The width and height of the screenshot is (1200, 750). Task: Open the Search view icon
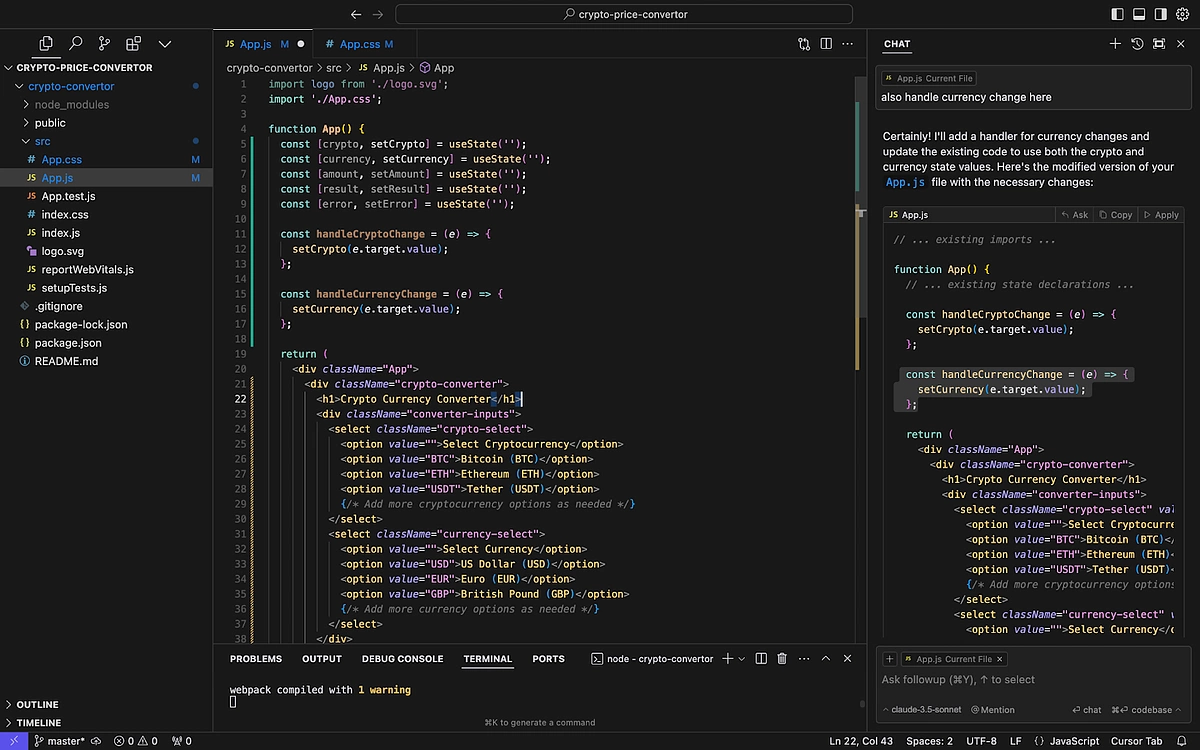[75, 44]
